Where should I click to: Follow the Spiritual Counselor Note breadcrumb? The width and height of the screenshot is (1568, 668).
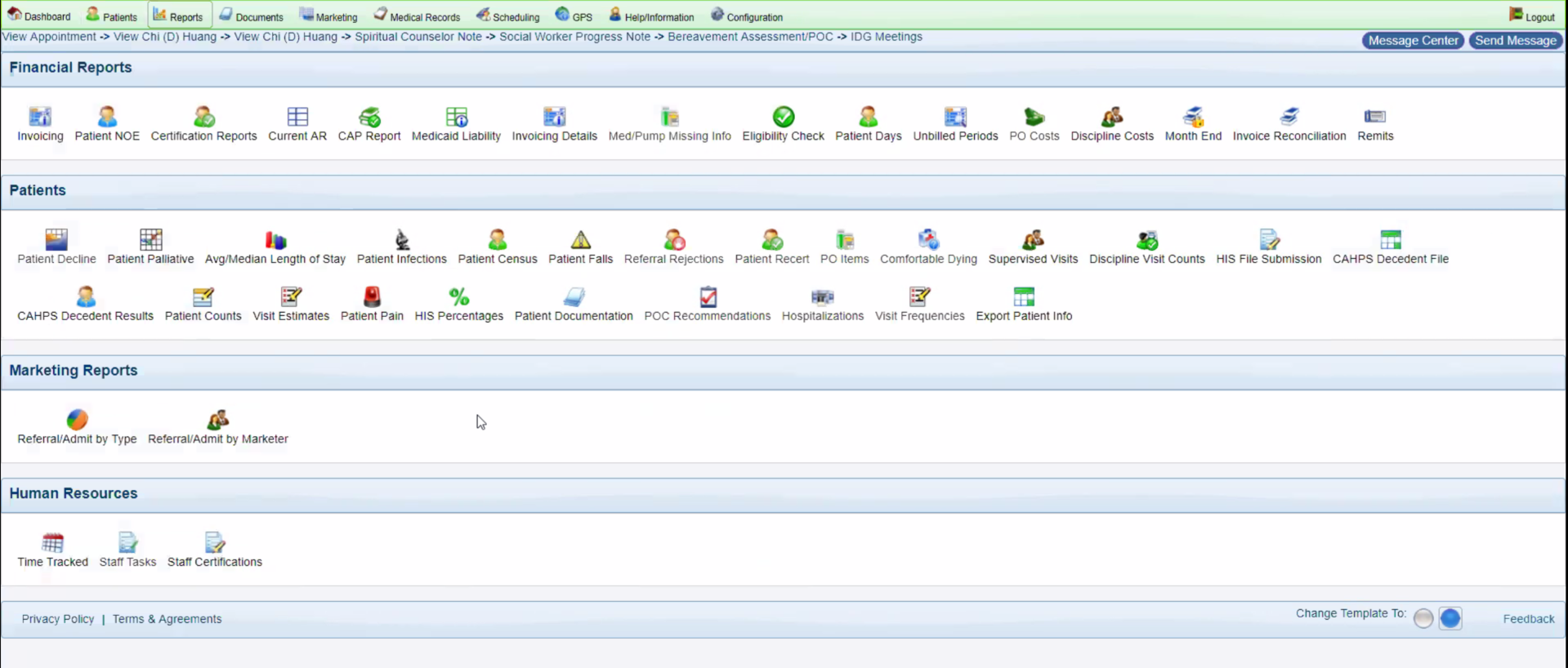[x=418, y=37]
